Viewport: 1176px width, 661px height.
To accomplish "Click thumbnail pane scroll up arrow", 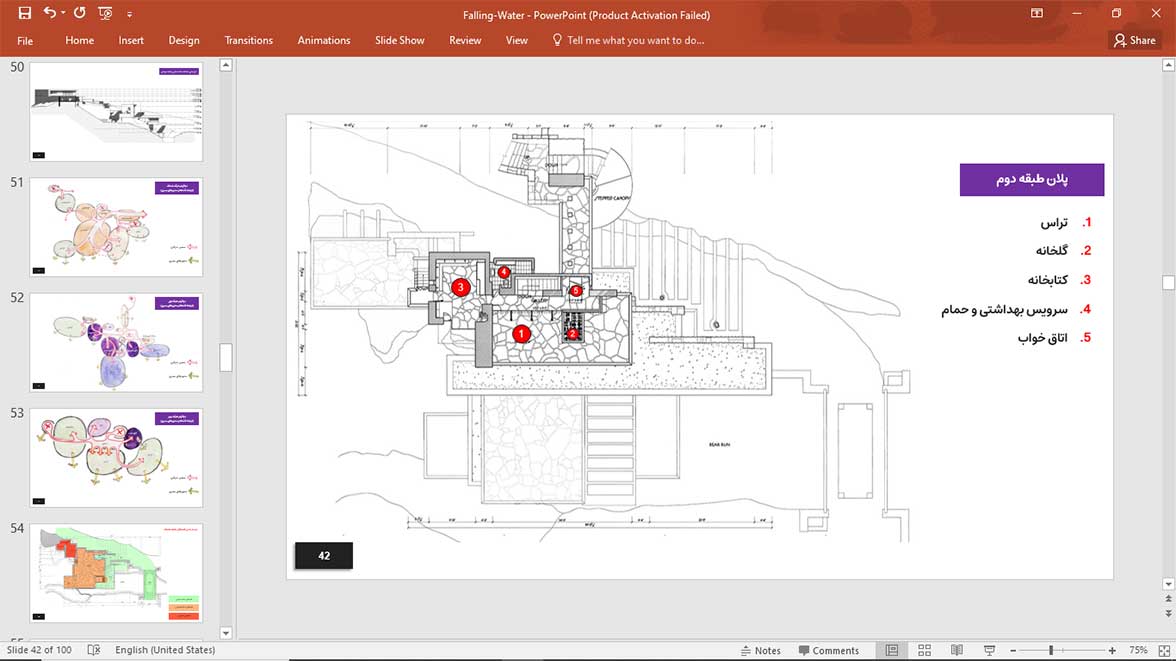I will (x=226, y=65).
